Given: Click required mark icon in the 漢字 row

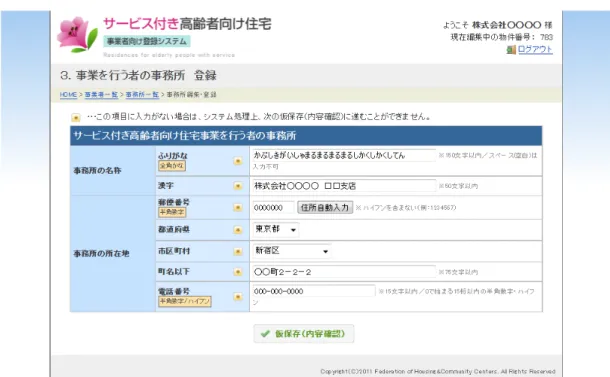Looking at the screenshot, I should (238, 186).
